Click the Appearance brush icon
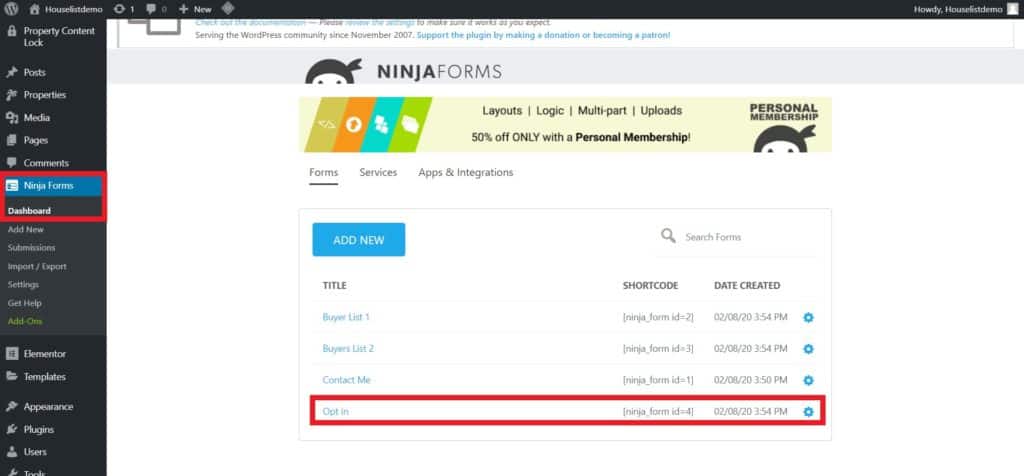This screenshot has height=476, width=1024. click(x=12, y=407)
